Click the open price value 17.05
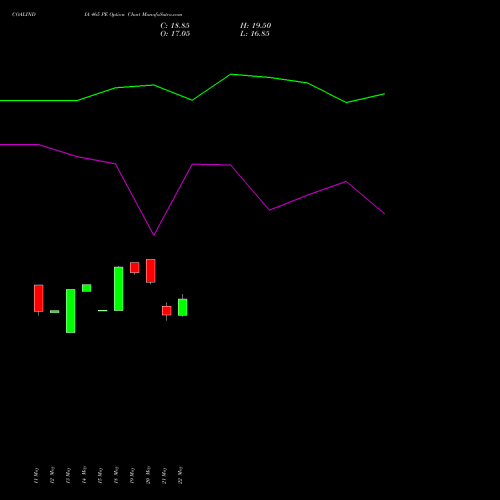This screenshot has height=500, width=500. 180,34
